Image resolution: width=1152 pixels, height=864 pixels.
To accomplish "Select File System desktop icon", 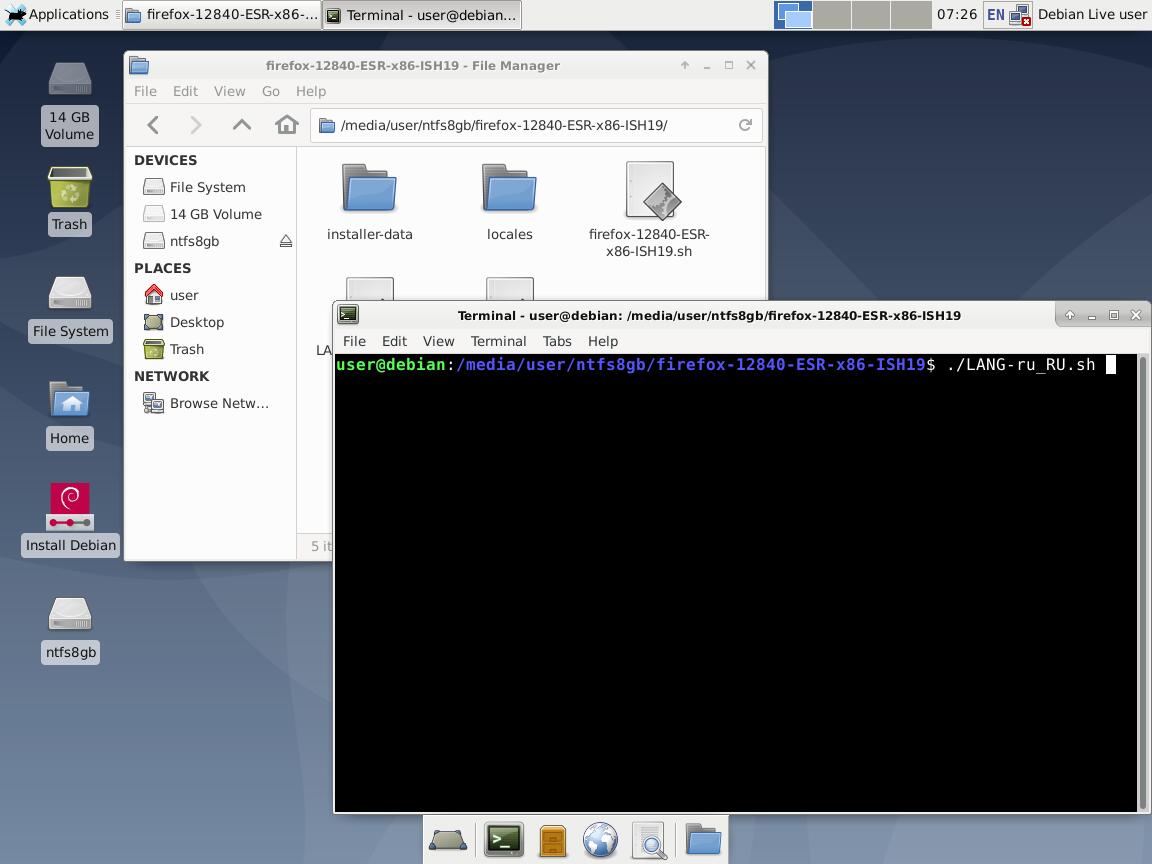I will 71,308.
